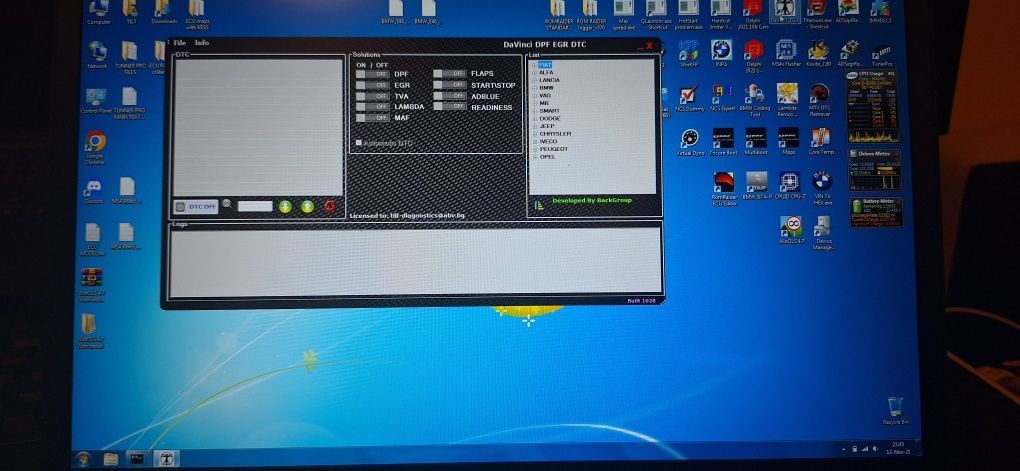Image resolution: width=1020 pixels, height=471 pixels.
Task: Open the File menu
Action: [180, 43]
